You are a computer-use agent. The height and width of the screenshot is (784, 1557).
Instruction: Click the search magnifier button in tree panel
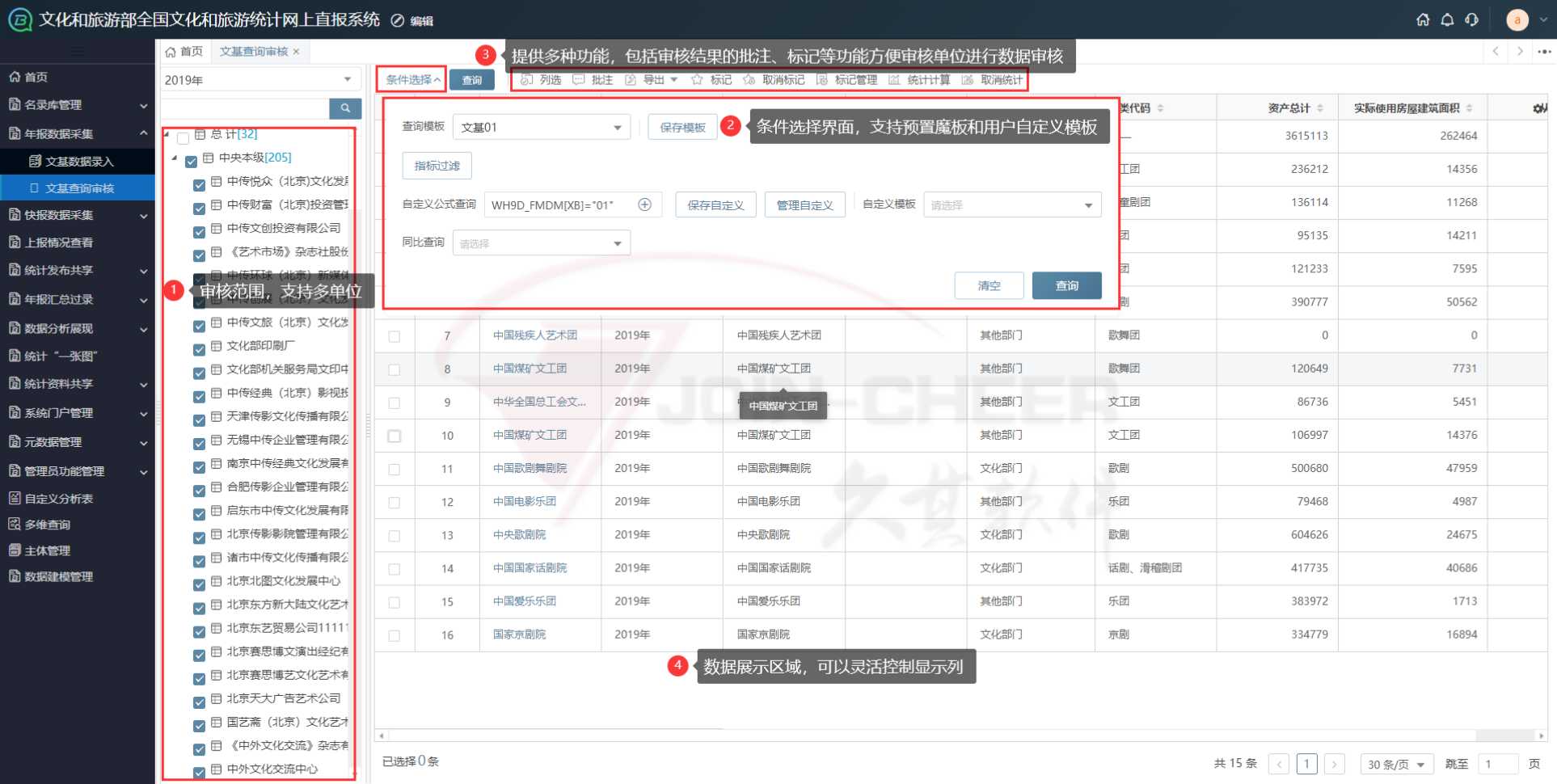point(345,108)
